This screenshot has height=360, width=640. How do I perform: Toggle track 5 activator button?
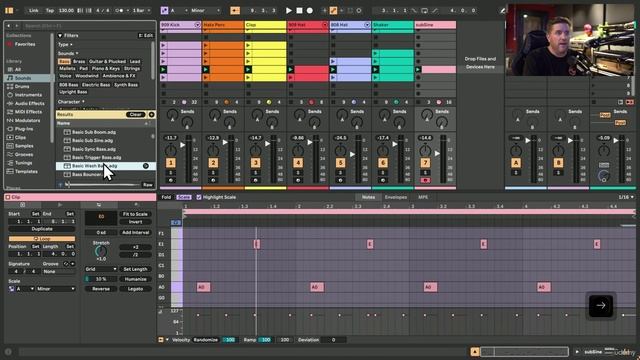tap(340, 163)
